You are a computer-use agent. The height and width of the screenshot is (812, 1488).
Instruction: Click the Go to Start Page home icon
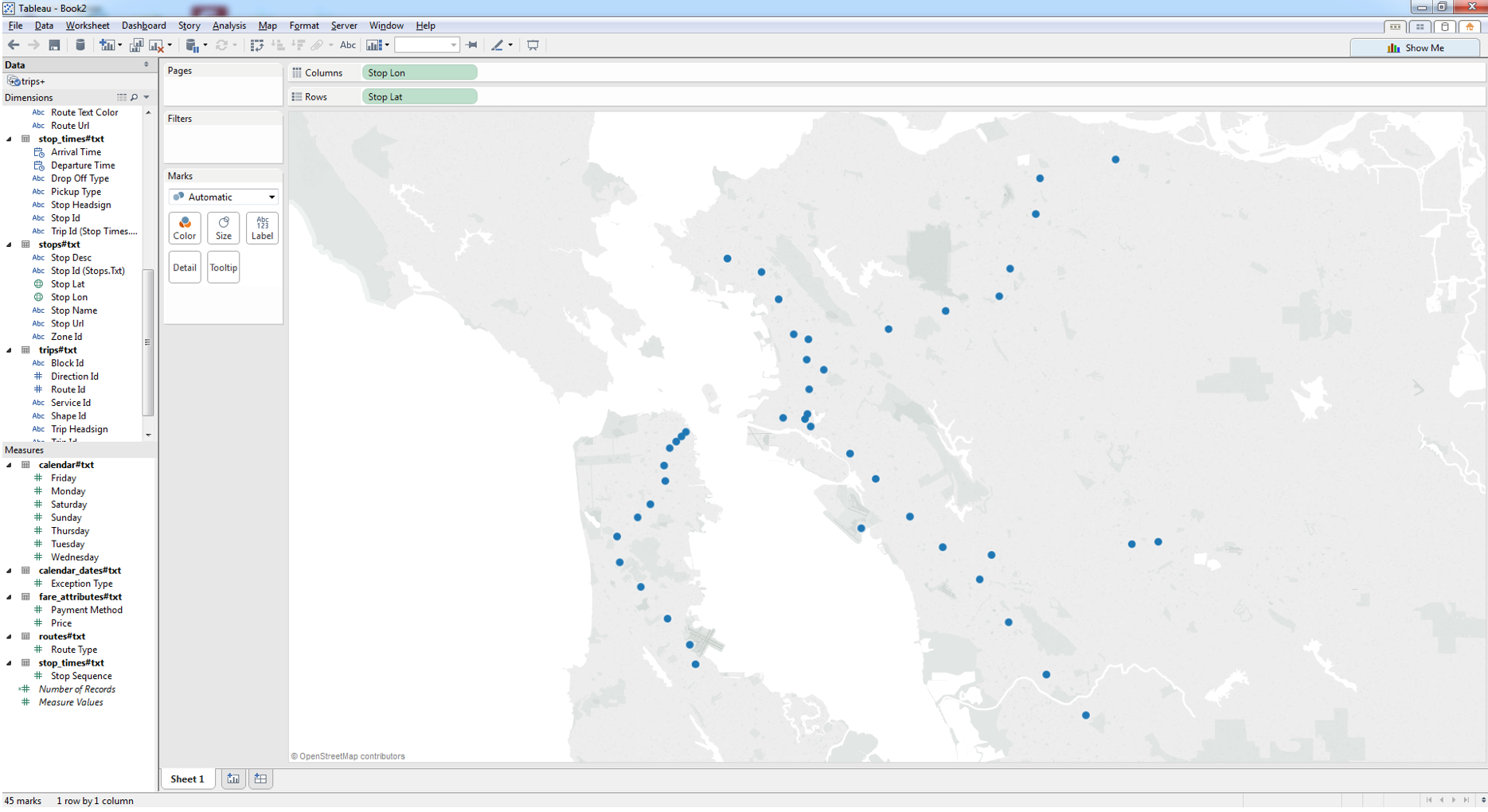[1469, 26]
